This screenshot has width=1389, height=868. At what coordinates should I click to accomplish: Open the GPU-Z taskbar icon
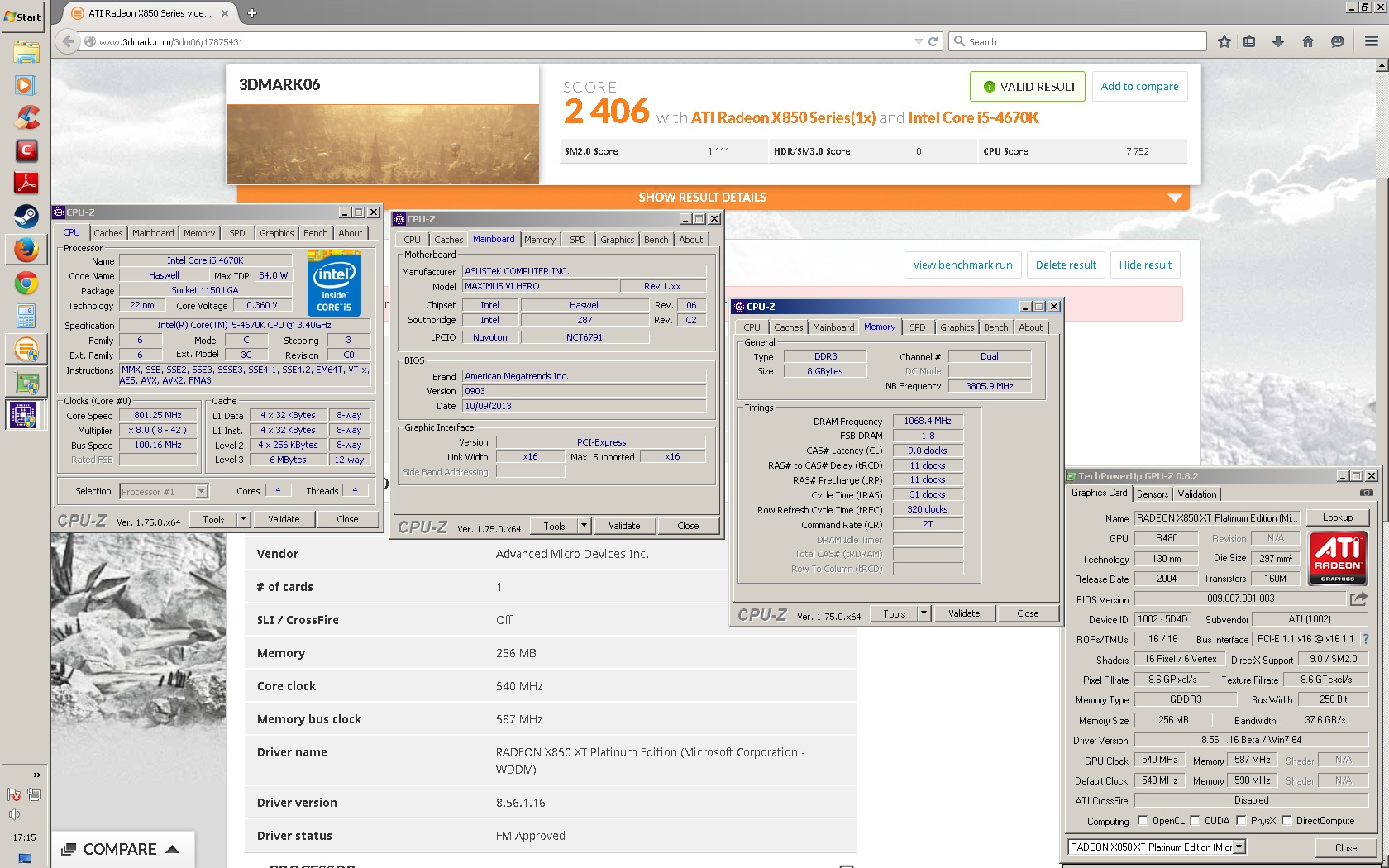click(26, 382)
